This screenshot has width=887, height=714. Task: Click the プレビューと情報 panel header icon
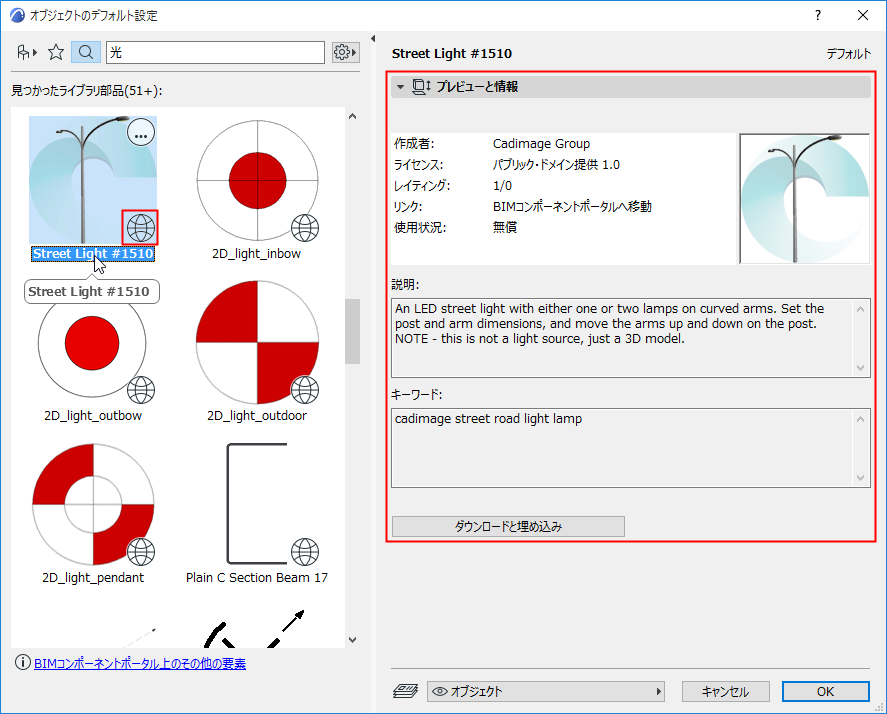coord(421,87)
